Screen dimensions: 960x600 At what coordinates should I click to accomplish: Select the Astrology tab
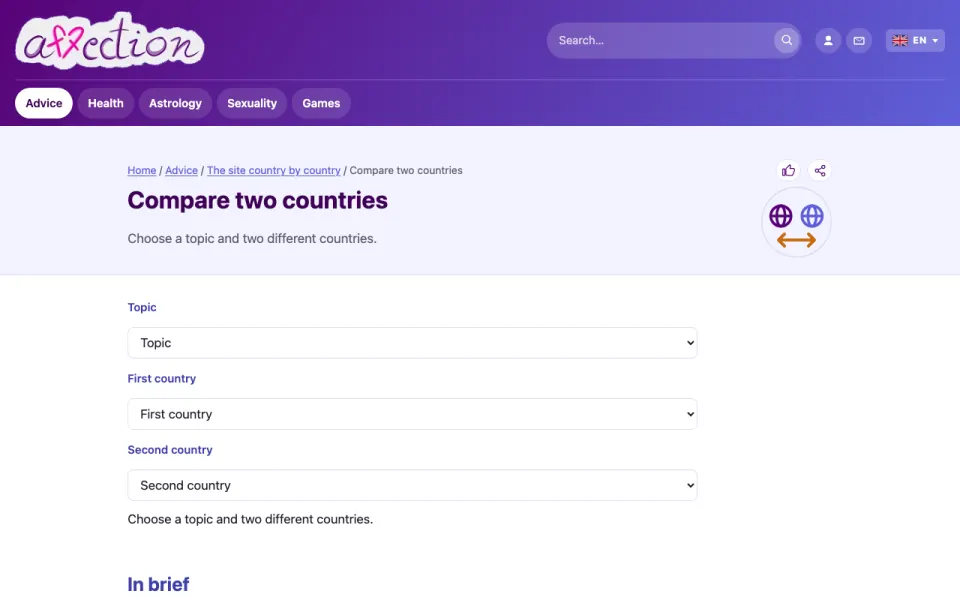pos(175,103)
